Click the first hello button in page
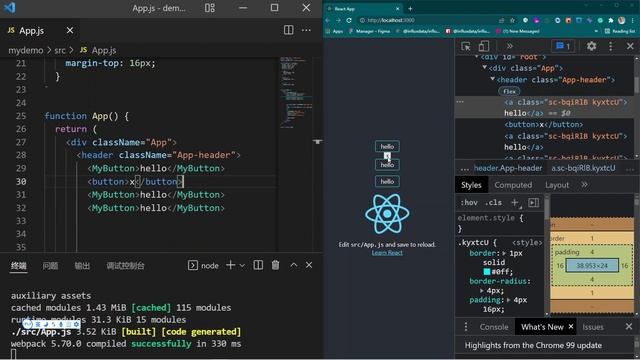The image size is (640, 360). (387, 146)
